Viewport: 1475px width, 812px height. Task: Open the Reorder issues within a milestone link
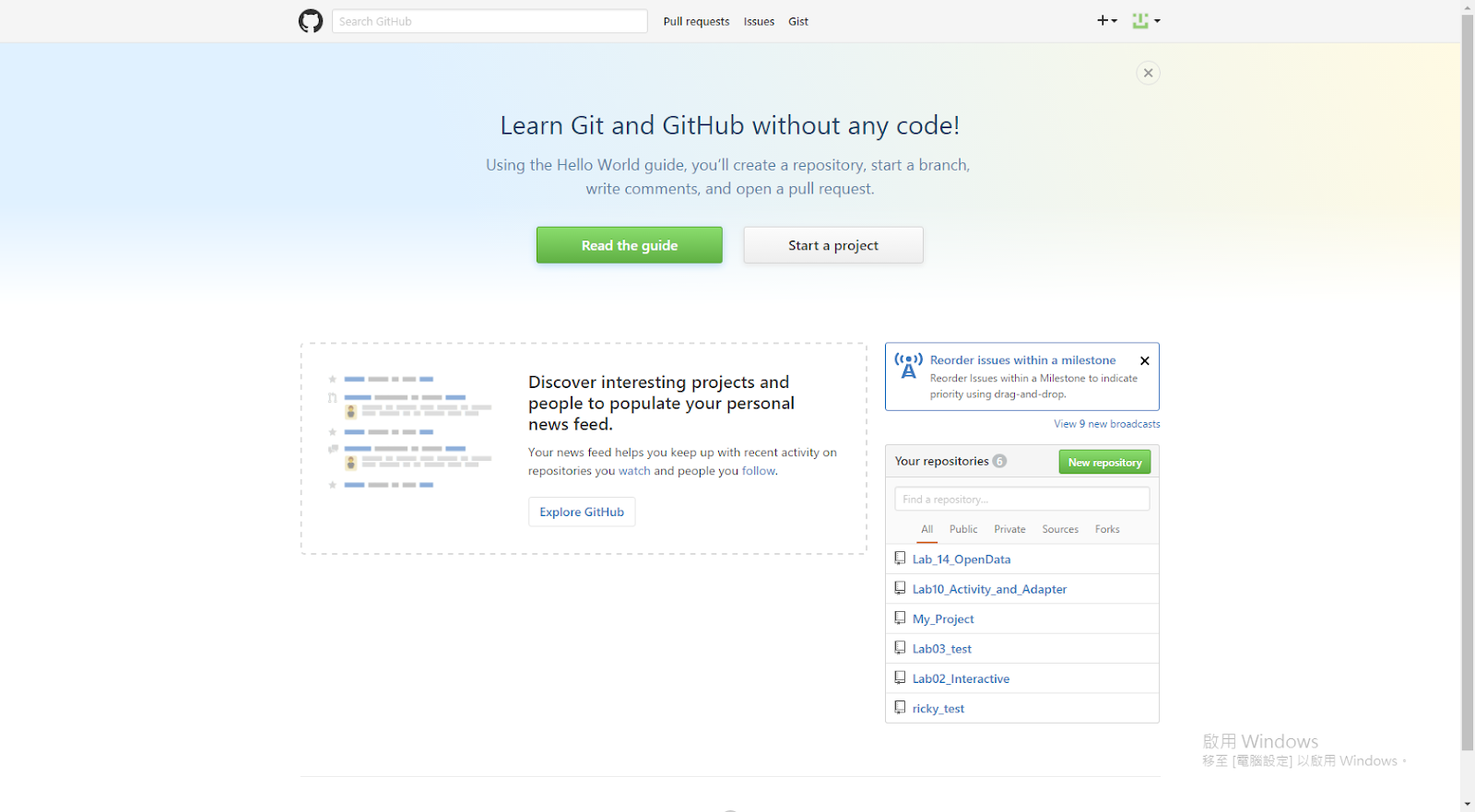click(x=1022, y=360)
